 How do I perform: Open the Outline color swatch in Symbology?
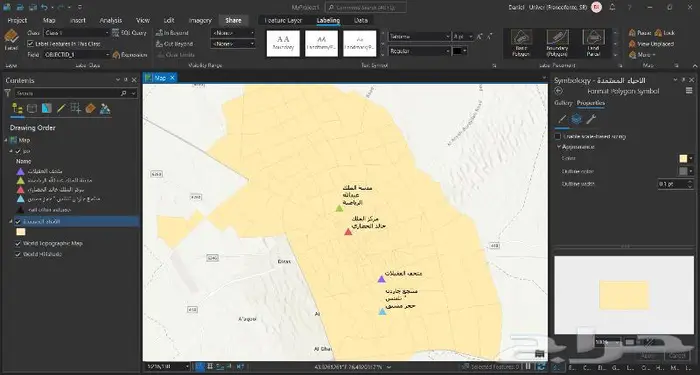(686, 171)
